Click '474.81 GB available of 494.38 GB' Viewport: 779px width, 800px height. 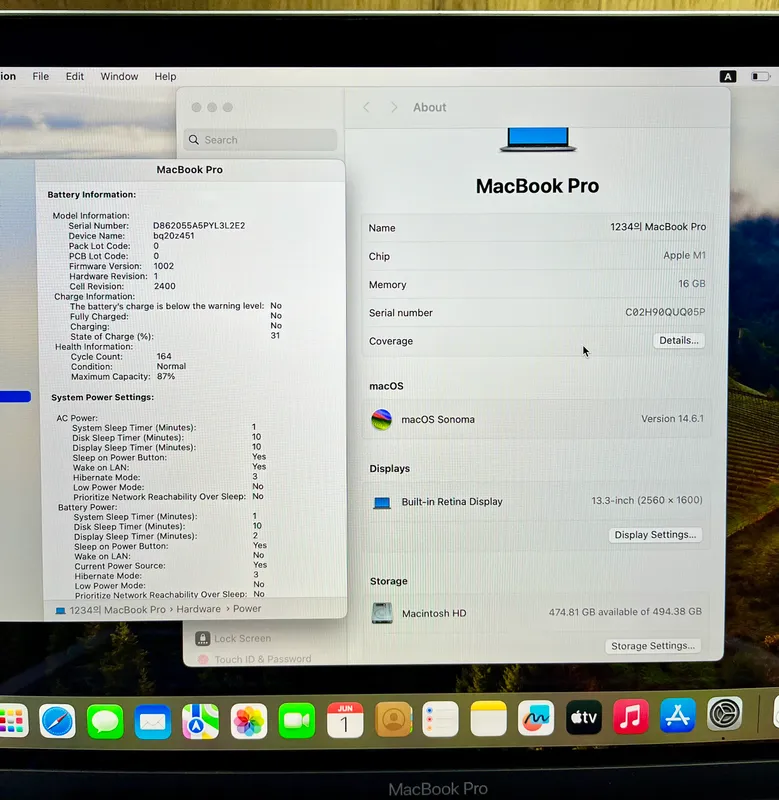(625, 612)
